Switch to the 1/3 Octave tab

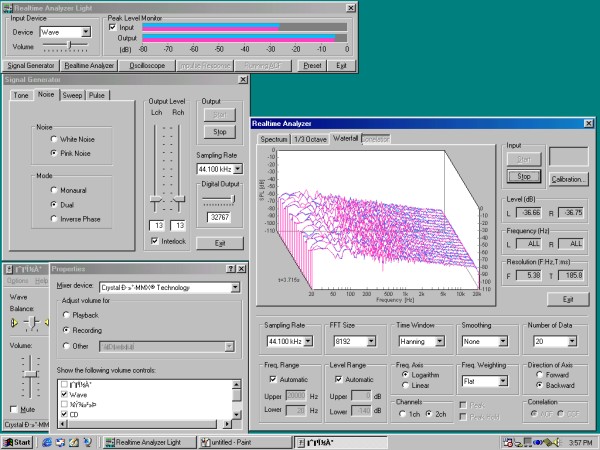tap(310, 139)
